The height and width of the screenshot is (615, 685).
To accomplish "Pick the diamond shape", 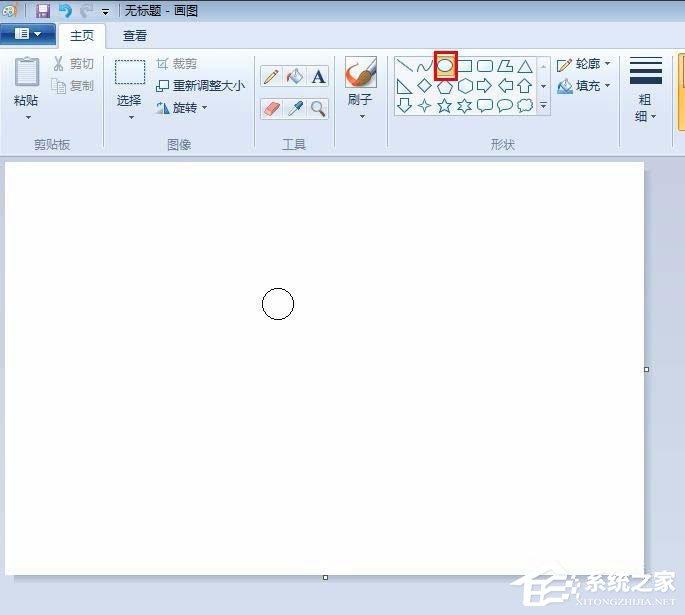I will [x=424, y=86].
